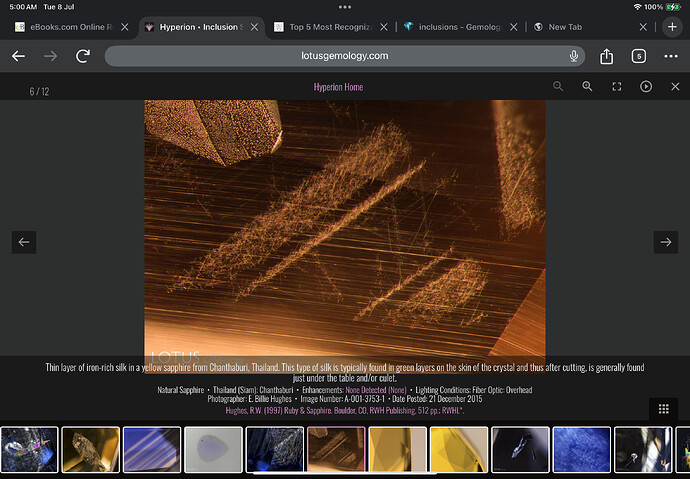Select the yellow crystal inclusion thumbnail
This screenshot has width=690, height=479.
91,450
